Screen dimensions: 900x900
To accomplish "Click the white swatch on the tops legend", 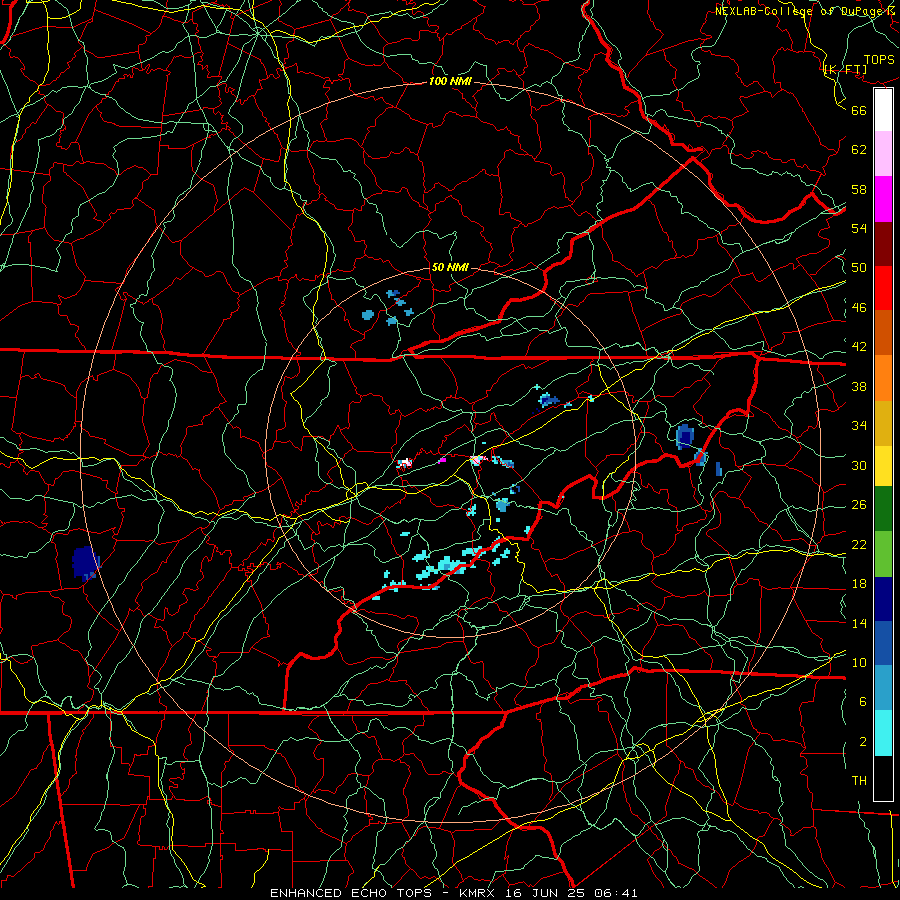I will (x=883, y=110).
